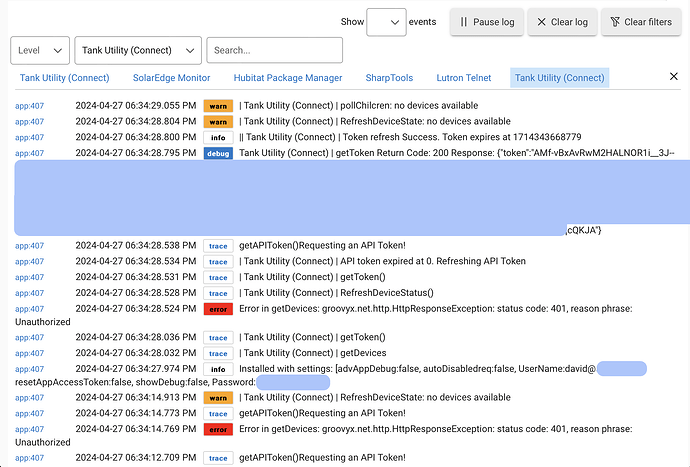Click the error badge at 06:34:28.524
This screenshot has width=690, height=467.
coord(218,309)
